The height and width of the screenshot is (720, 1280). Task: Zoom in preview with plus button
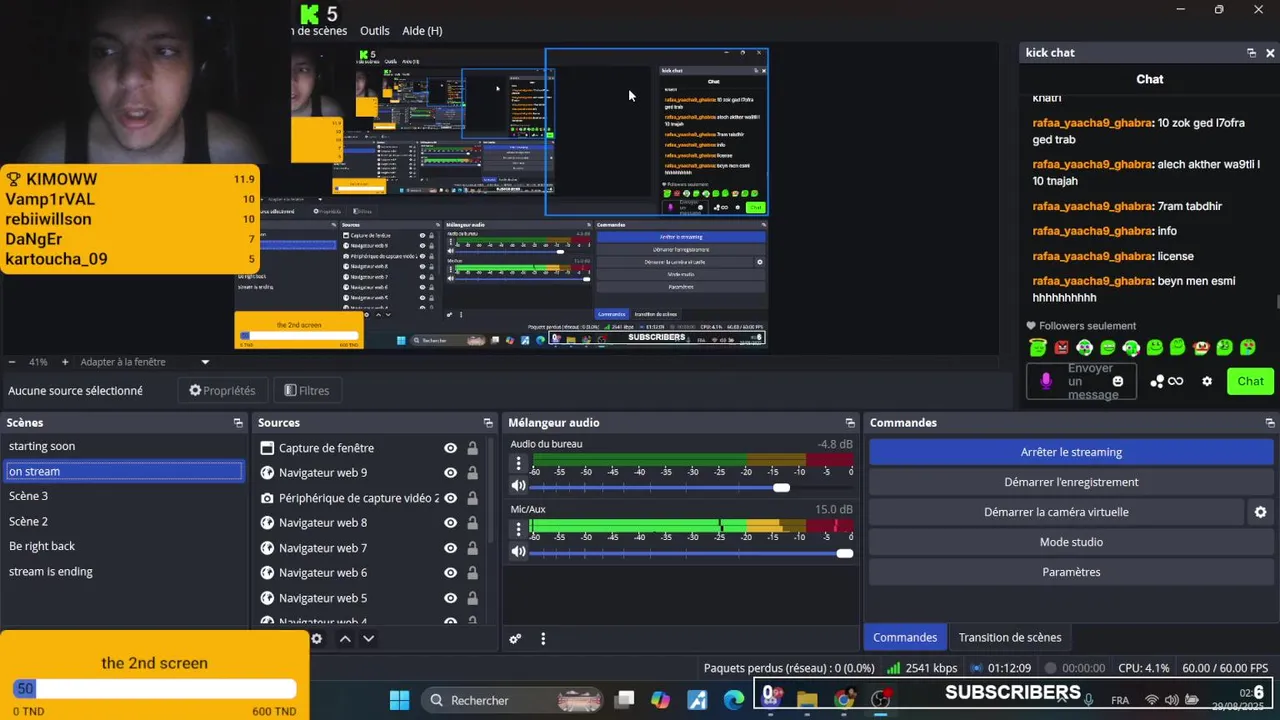click(65, 362)
